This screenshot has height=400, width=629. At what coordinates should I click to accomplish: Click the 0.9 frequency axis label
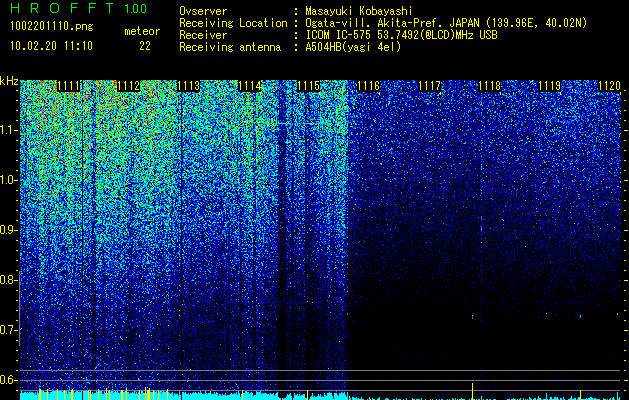point(8,230)
